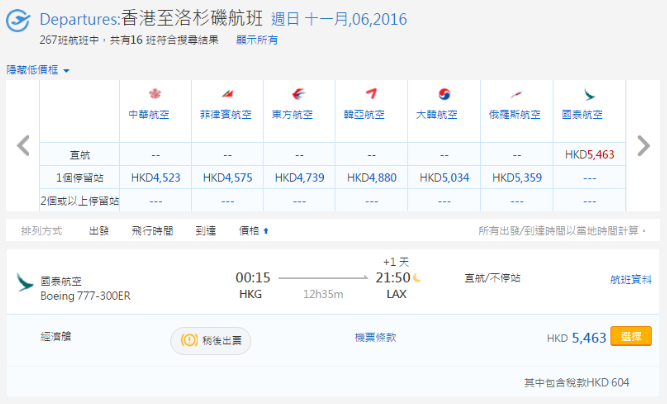Open 機票條款 ticket terms link
Image resolution: width=667 pixels, height=404 pixels.
(376, 338)
